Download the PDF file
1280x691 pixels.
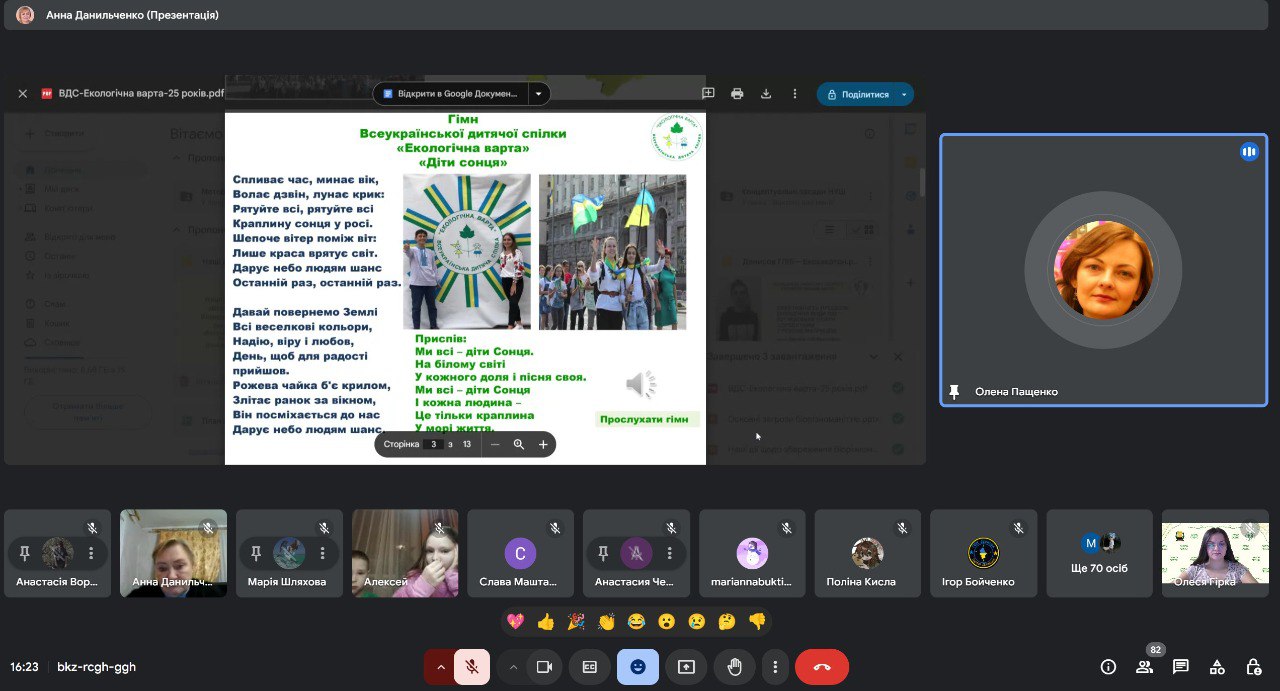pyautogui.click(x=766, y=94)
